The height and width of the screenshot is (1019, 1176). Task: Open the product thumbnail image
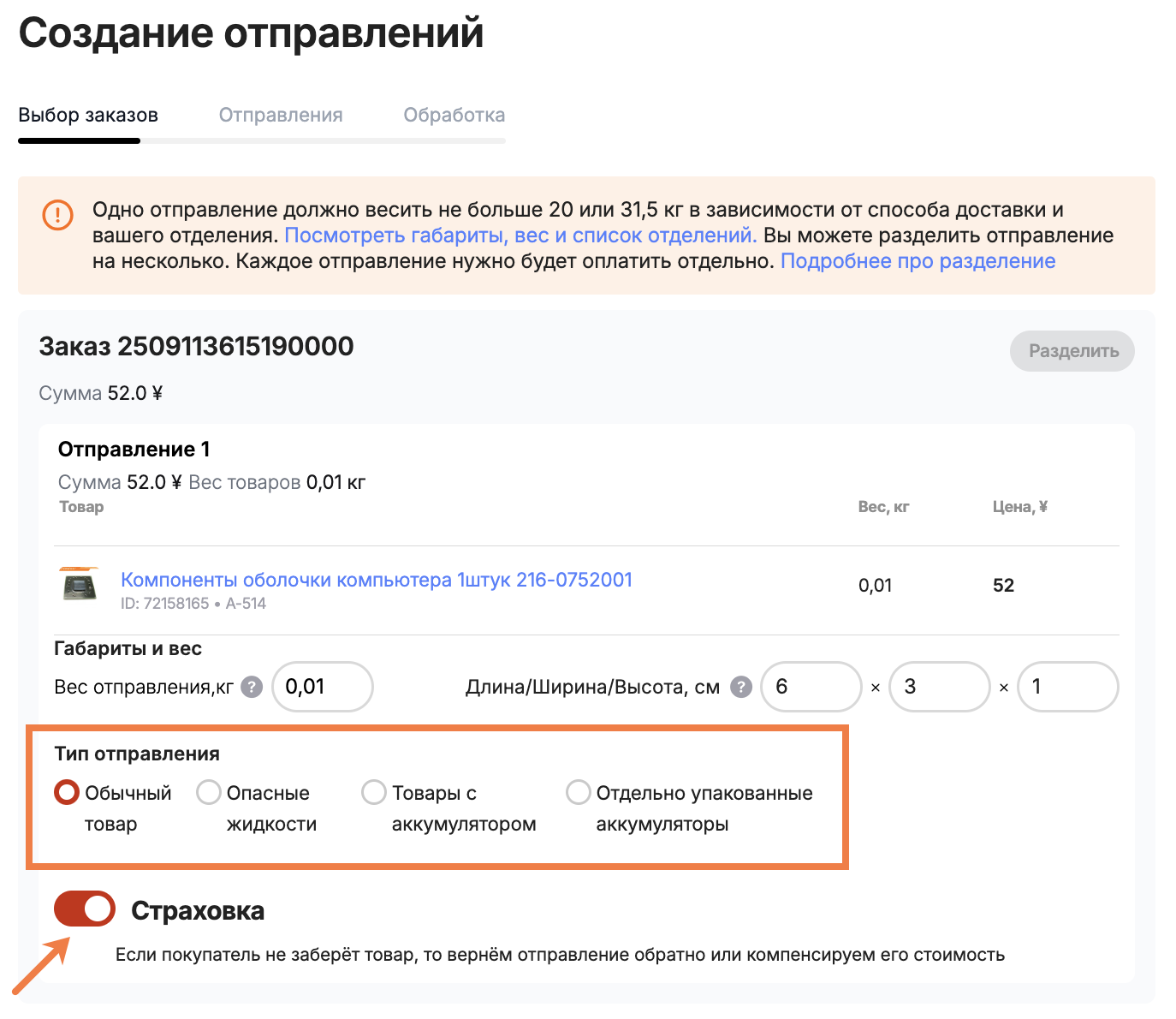click(x=80, y=586)
